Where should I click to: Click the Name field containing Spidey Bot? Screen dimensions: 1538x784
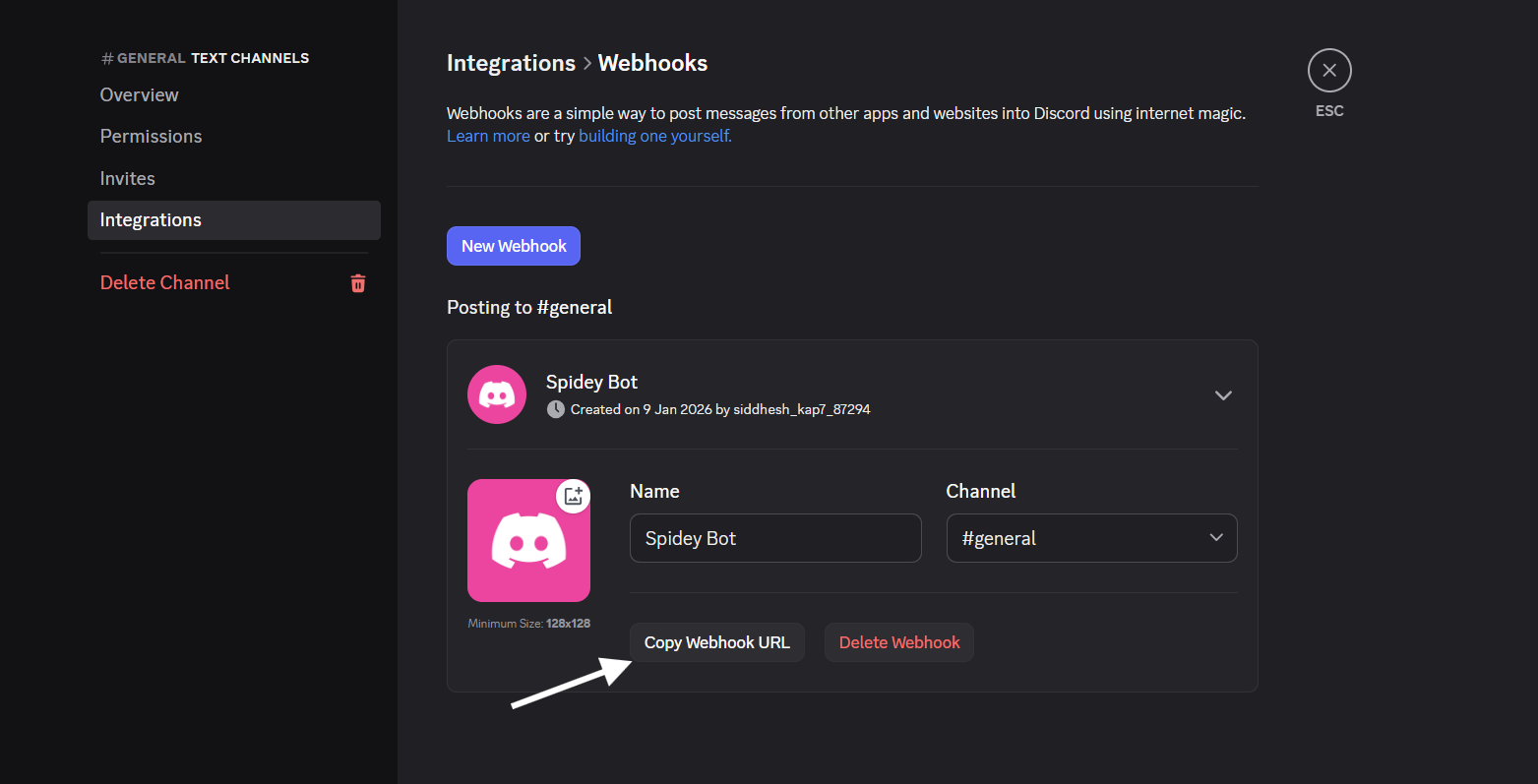[774, 538]
